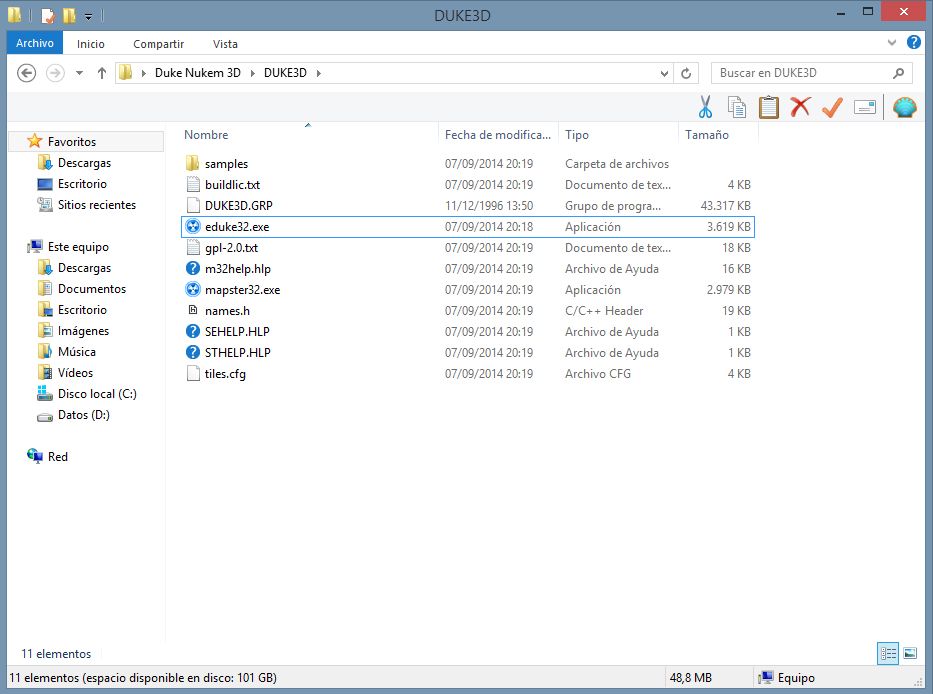The width and height of the screenshot is (933, 694).
Task: Expand the address bar history dropdown
Action: (664, 73)
